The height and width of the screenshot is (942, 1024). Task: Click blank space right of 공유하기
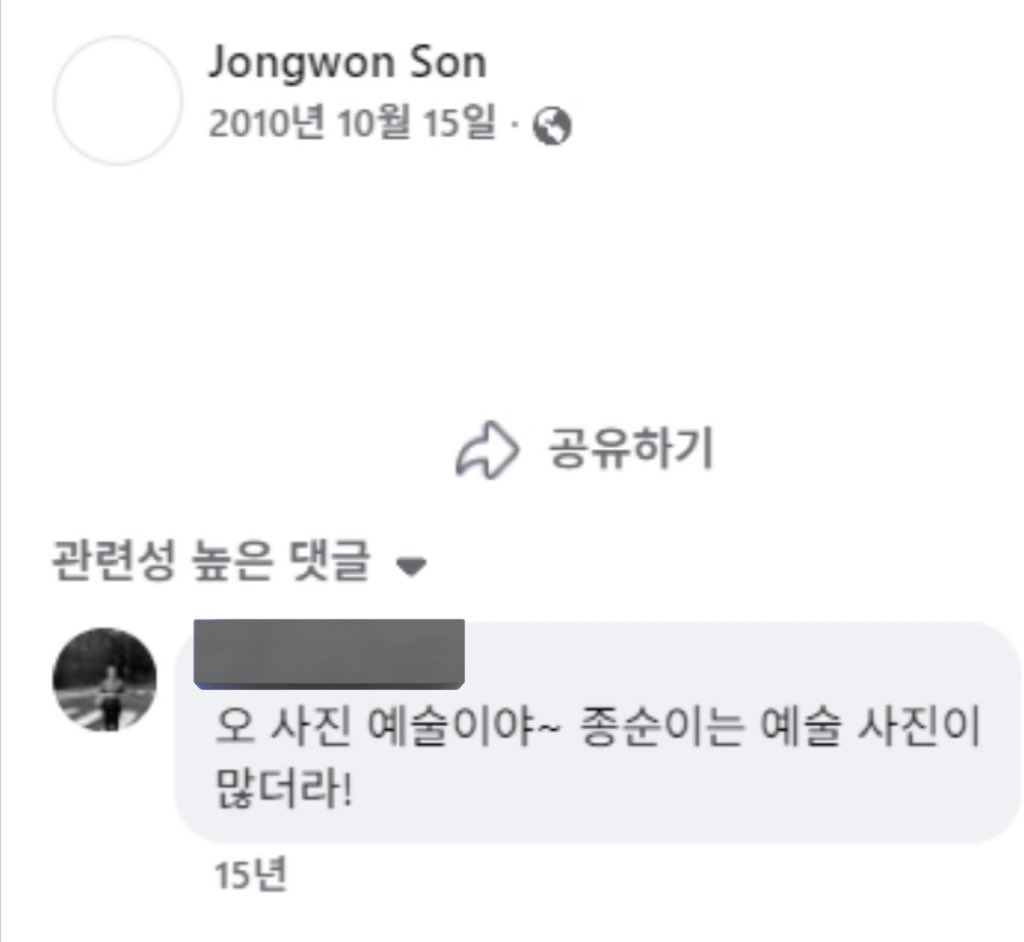click(x=860, y=451)
